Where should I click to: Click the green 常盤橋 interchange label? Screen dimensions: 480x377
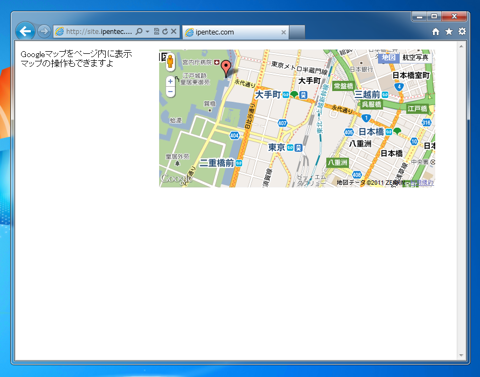[343, 86]
